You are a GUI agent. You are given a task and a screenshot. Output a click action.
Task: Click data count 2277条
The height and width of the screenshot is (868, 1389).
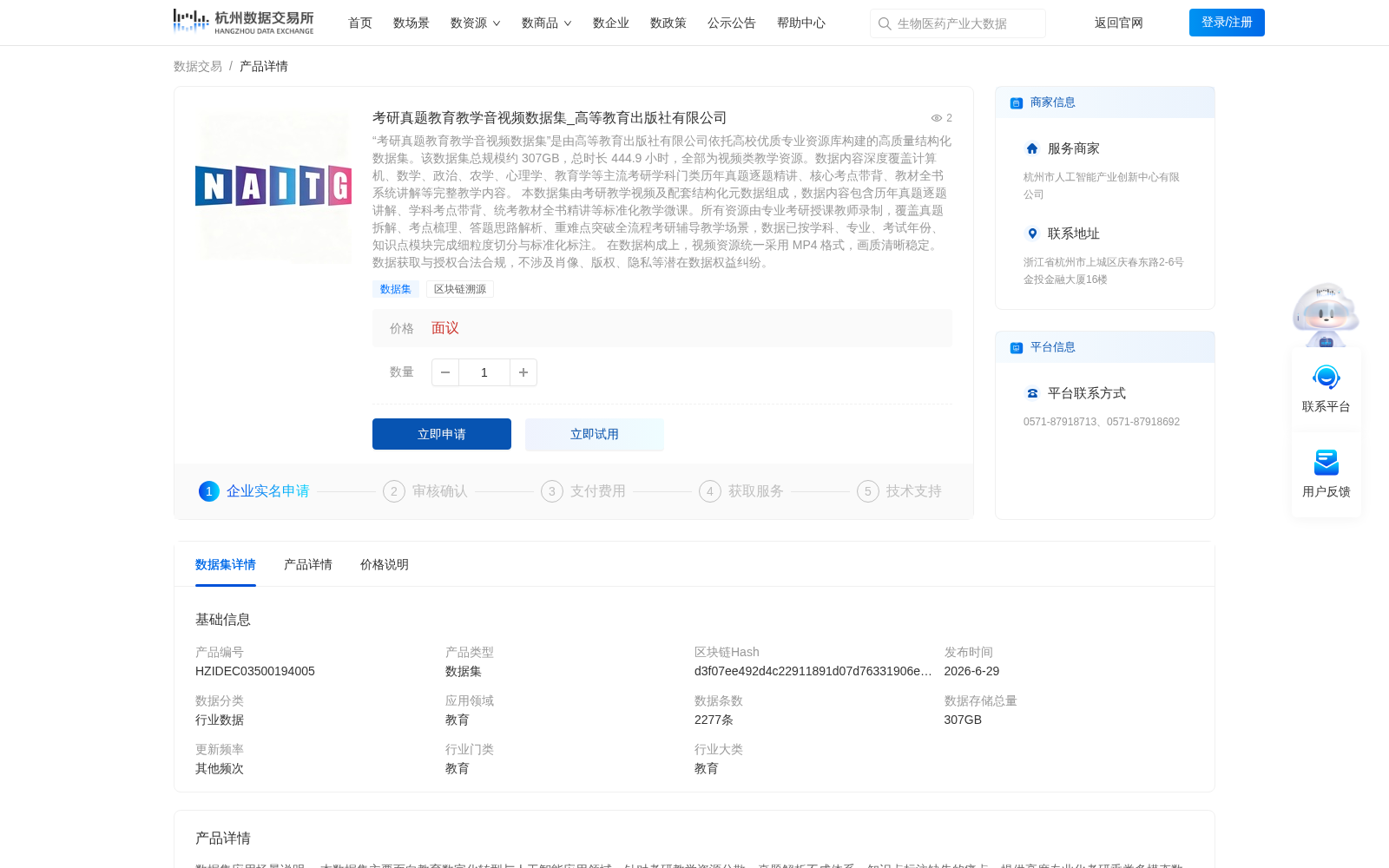pyautogui.click(x=714, y=720)
